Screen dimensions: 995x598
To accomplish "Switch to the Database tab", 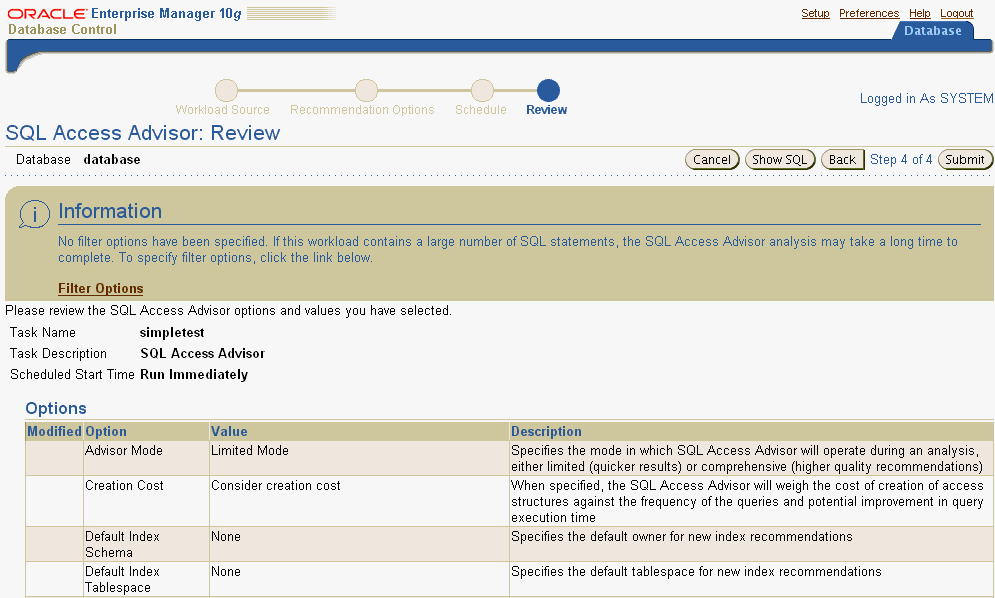I will 932,30.
